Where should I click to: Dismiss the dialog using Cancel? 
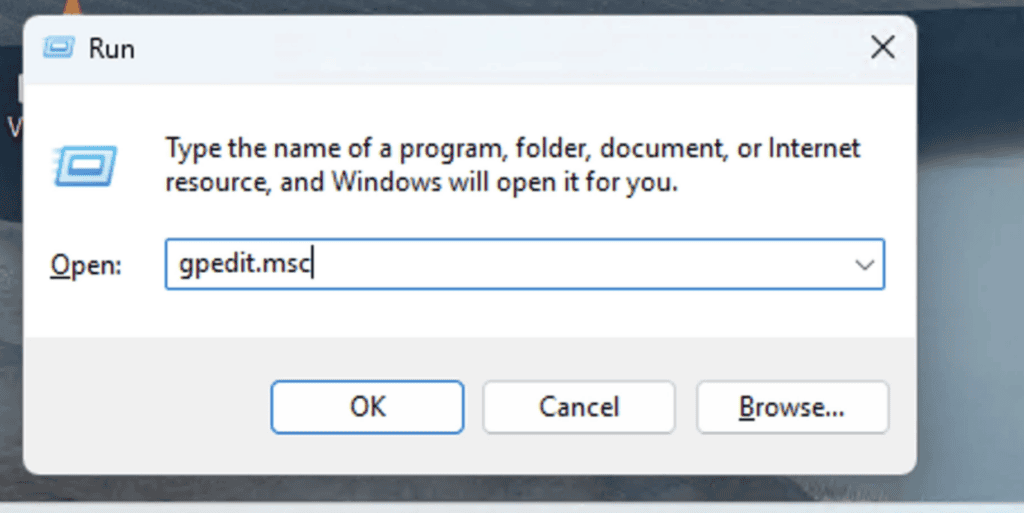[x=579, y=407]
